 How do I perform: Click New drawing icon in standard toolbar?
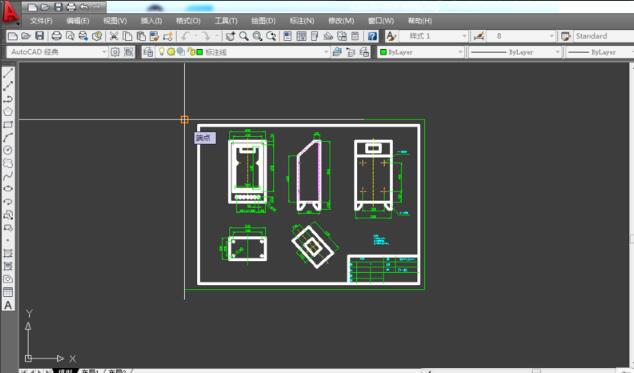pos(13,36)
